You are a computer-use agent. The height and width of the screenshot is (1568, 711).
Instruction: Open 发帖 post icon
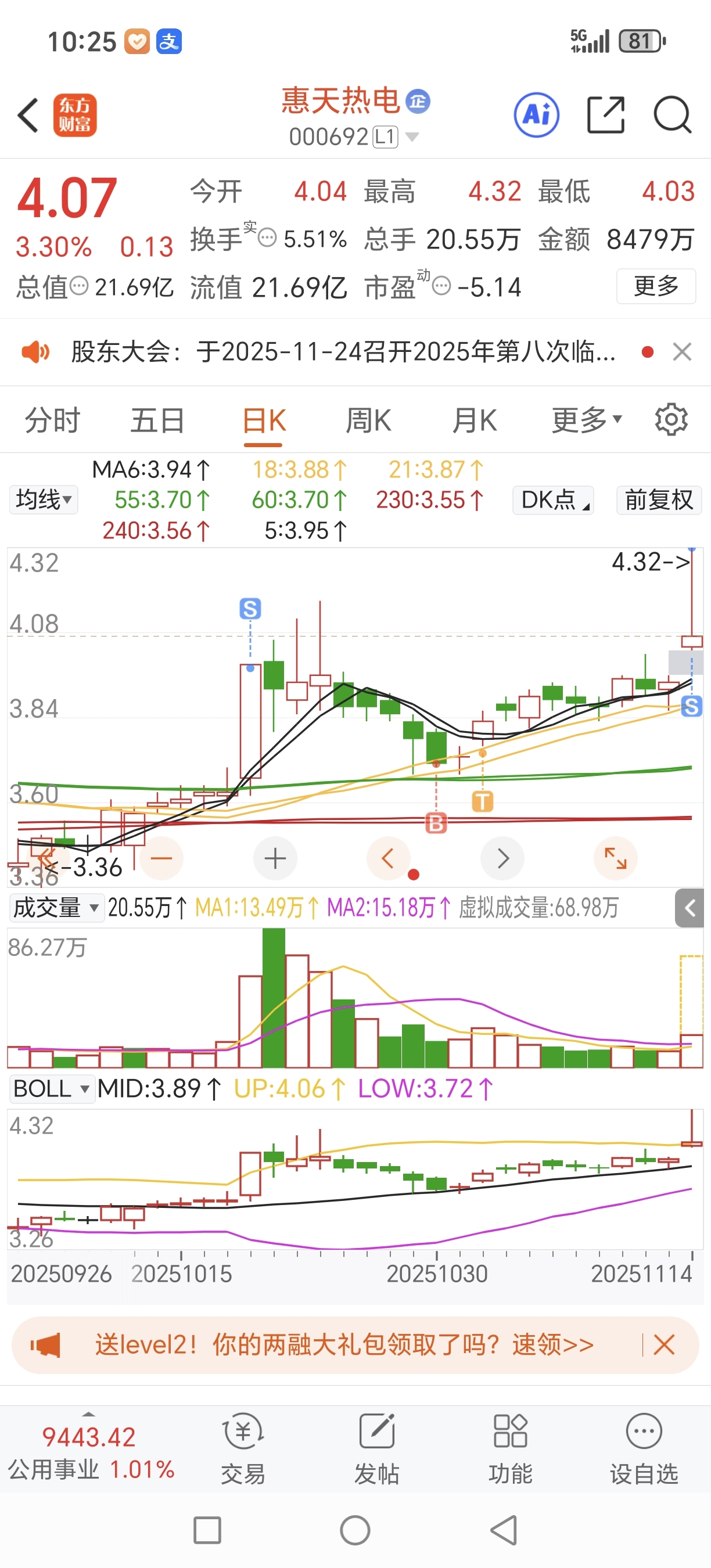377,1450
